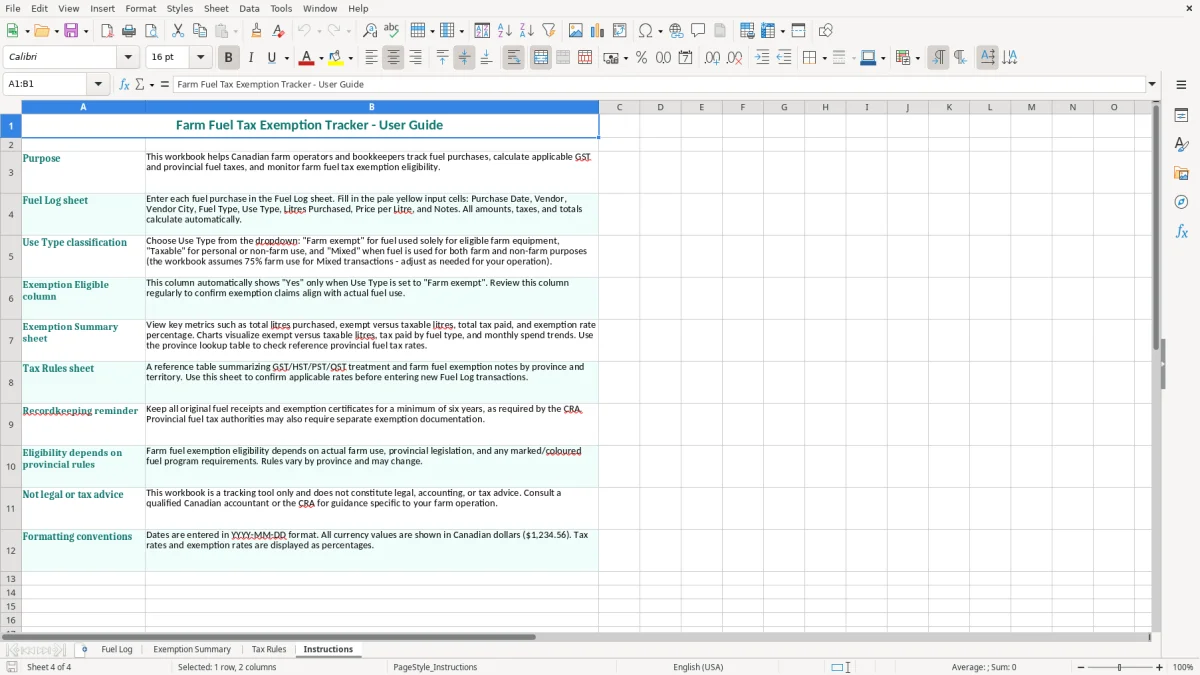Open the Borders dropdown arrow
The height and width of the screenshot is (675, 1200).
click(823, 58)
